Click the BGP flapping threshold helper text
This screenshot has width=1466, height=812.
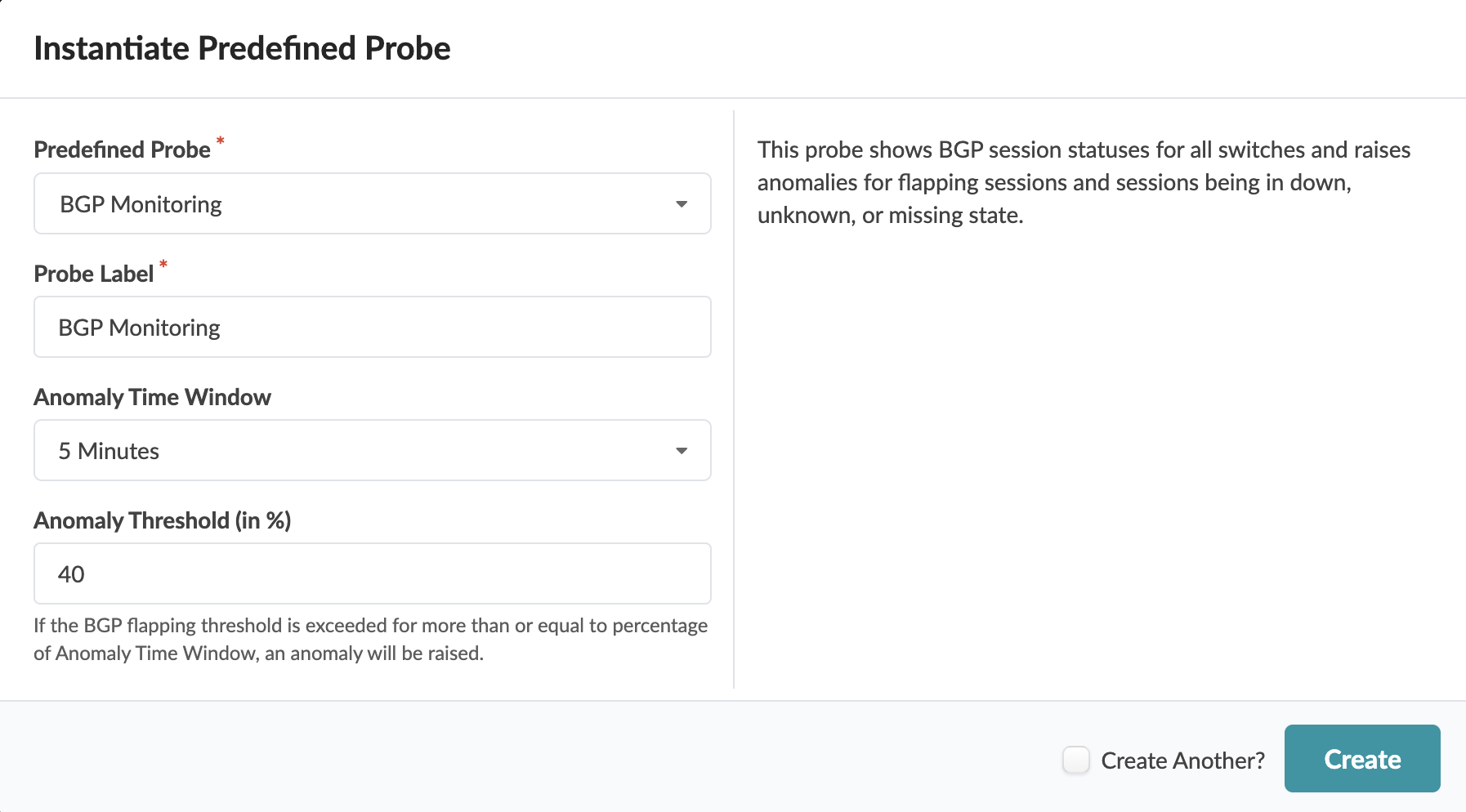point(370,639)
